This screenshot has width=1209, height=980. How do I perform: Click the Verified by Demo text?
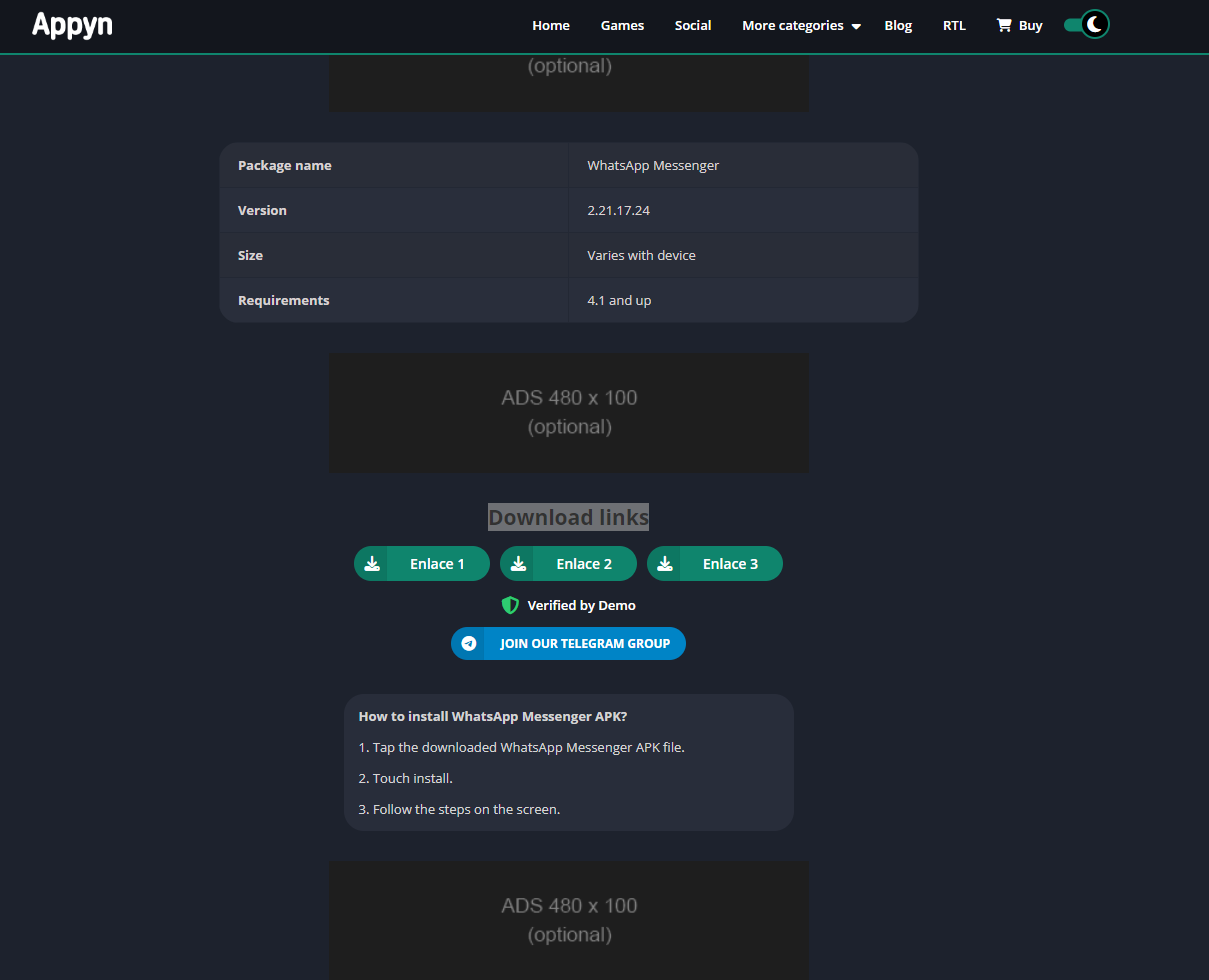(x=582, y=605)
